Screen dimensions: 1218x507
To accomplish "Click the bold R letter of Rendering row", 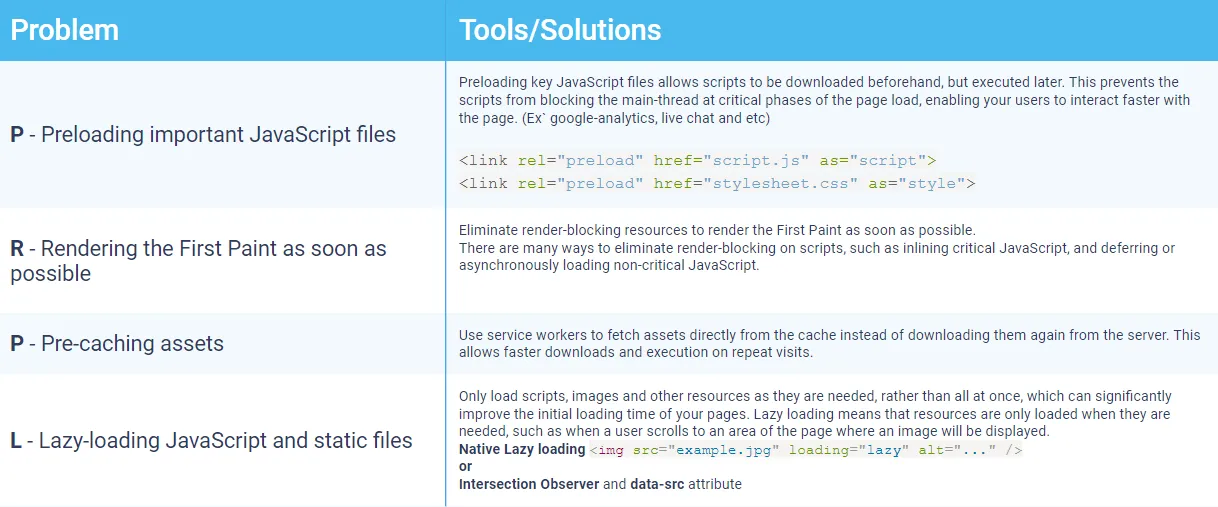I will point(17,249).
